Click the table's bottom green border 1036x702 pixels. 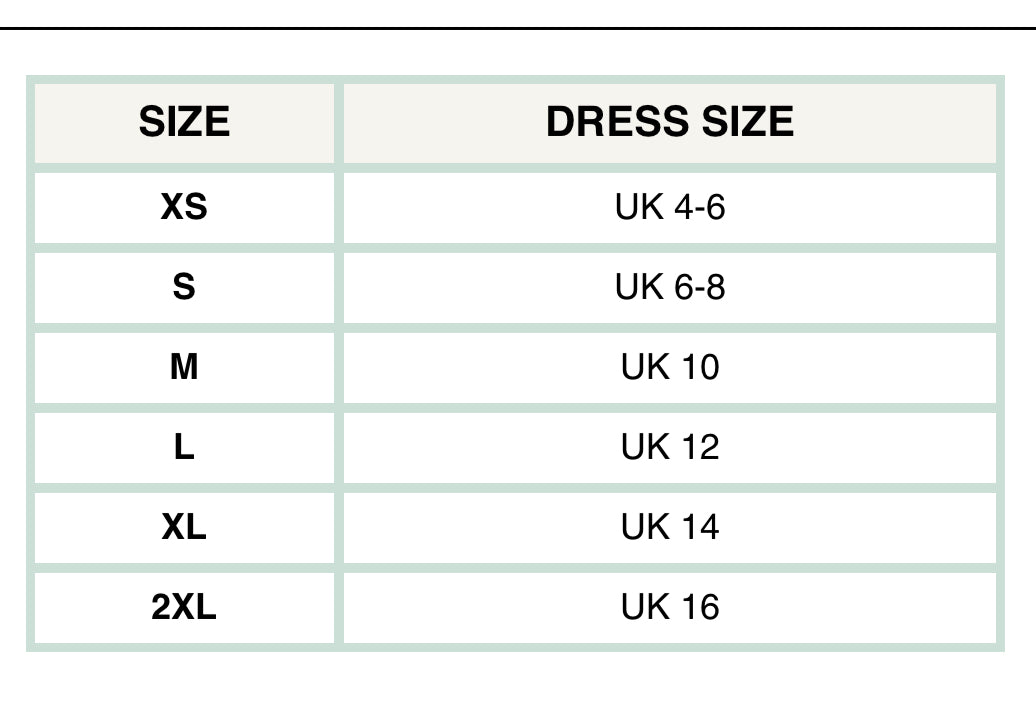(518, 648)
